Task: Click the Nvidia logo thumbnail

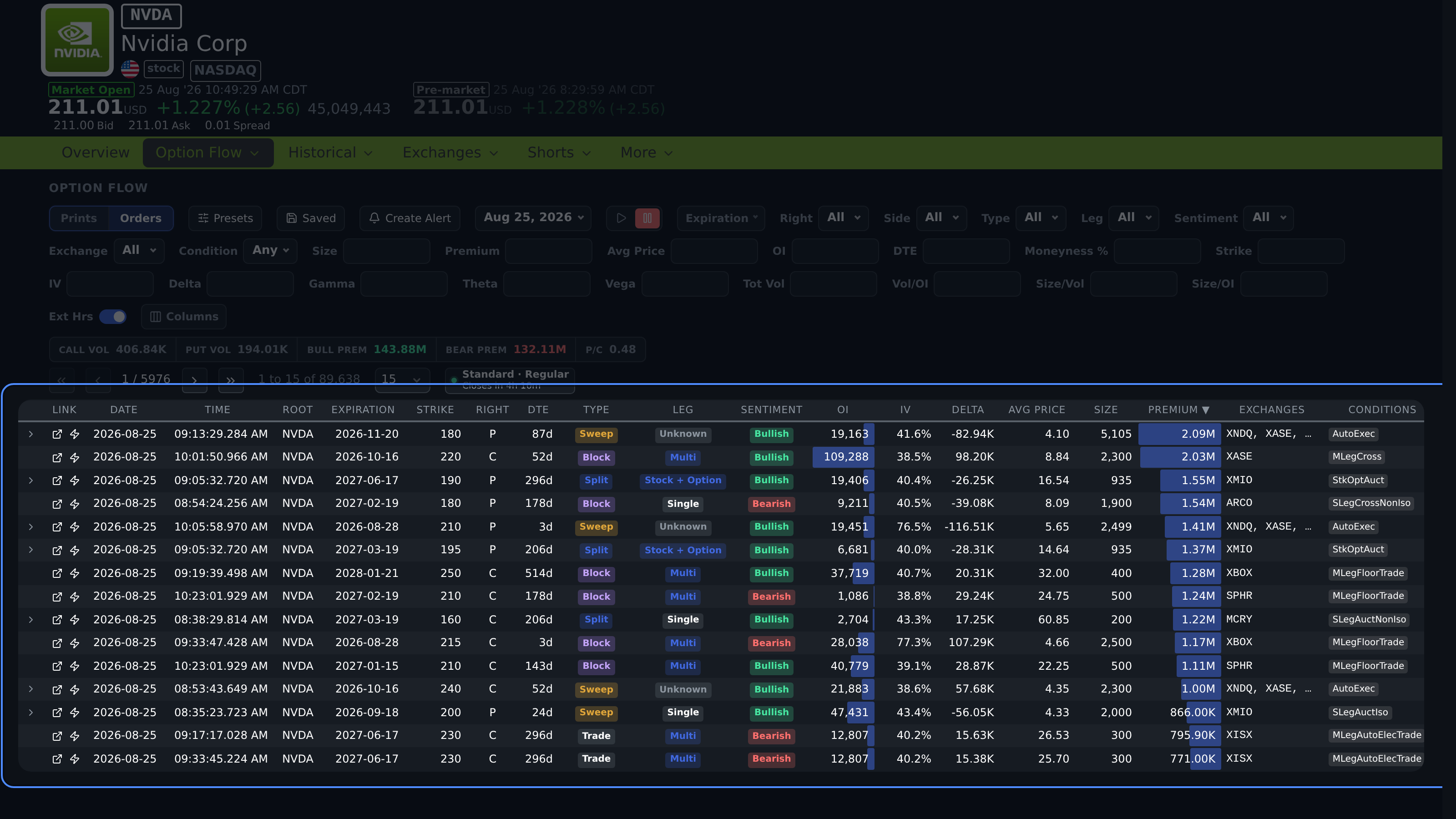Action: [x=77, y=40]
